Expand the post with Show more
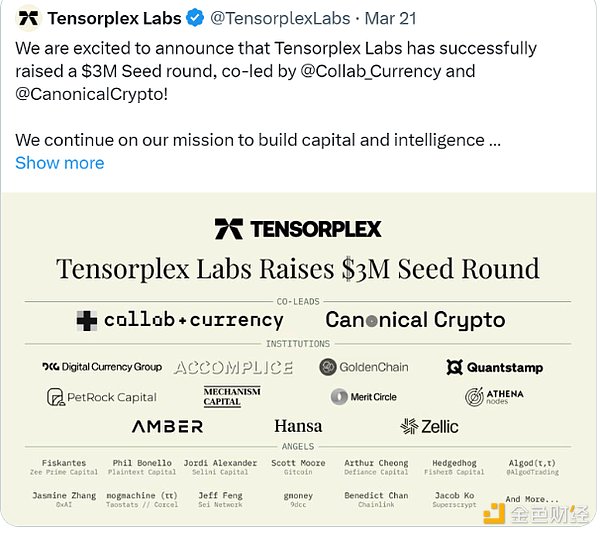Viewport: 600px width, 535px height. tap(60, 163)
